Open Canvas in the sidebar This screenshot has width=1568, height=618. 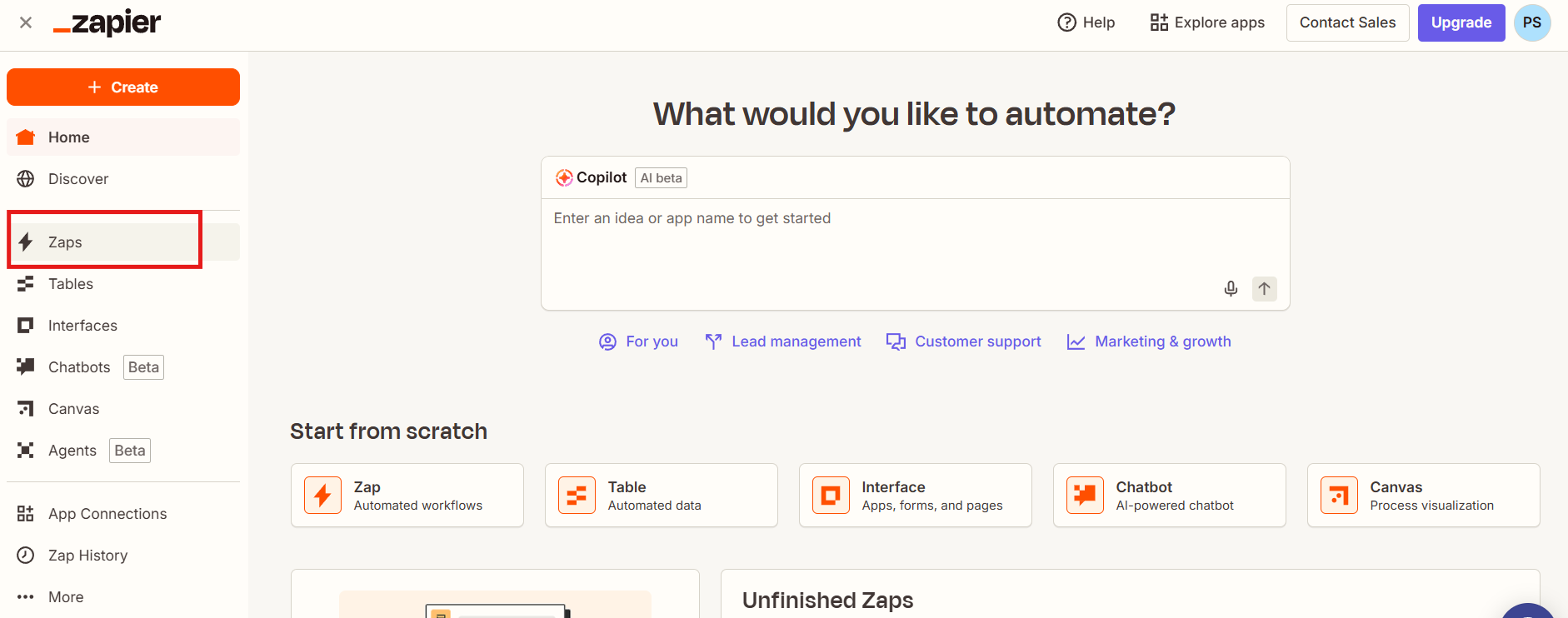point(123,409)
